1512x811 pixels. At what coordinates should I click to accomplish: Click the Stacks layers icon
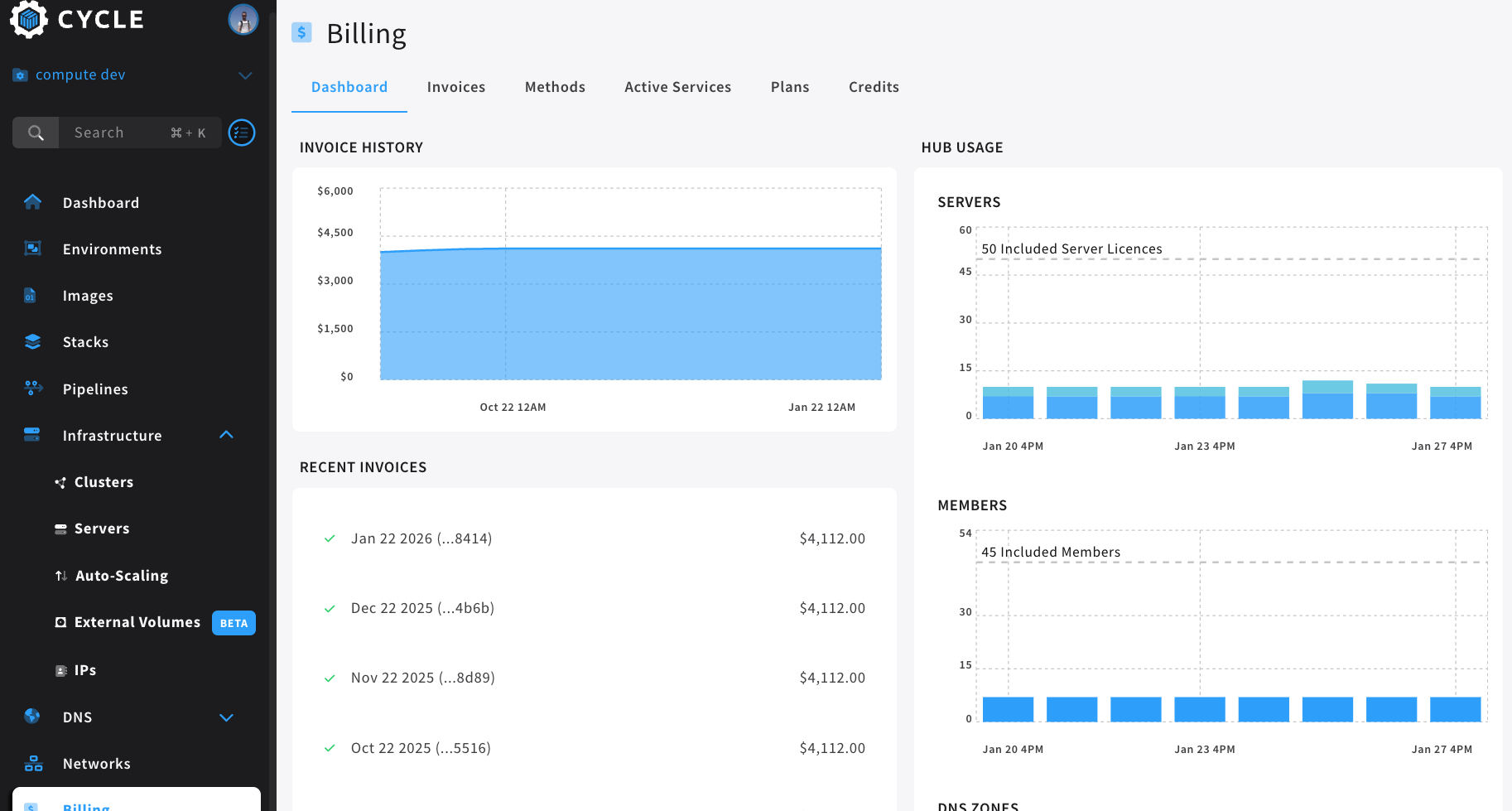(32, 341)
